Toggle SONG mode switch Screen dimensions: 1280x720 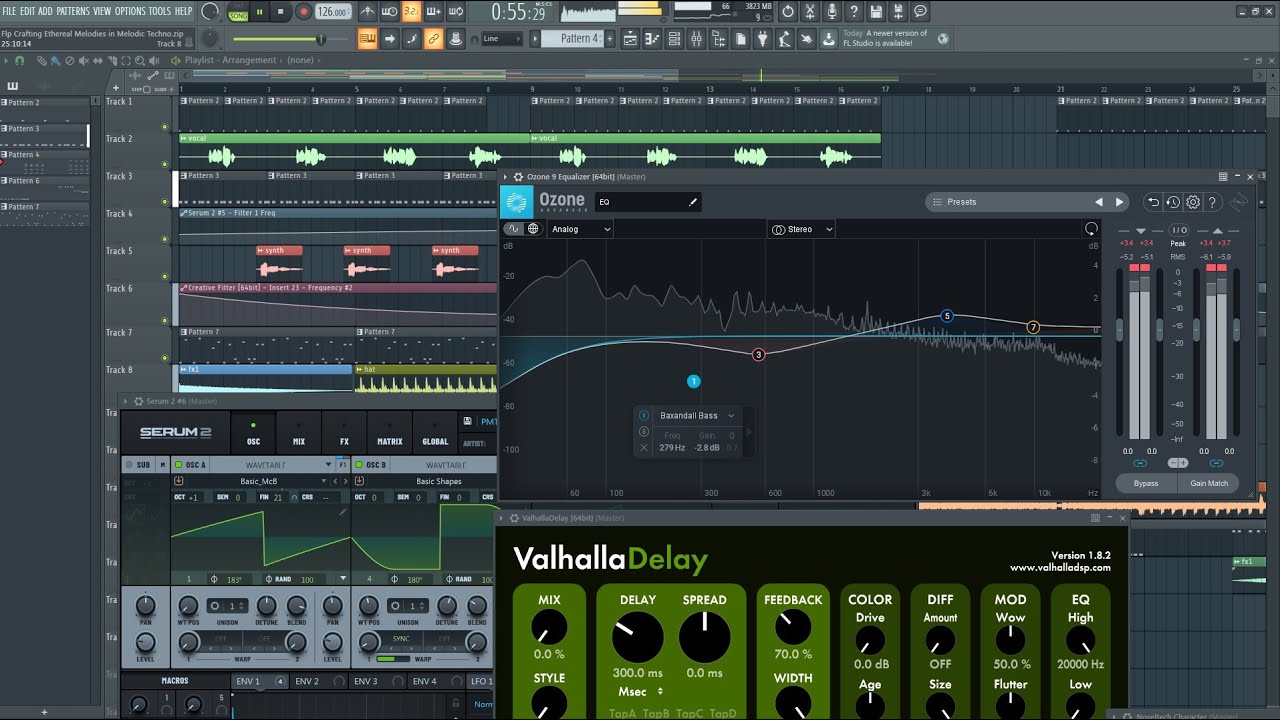(238, 13)
